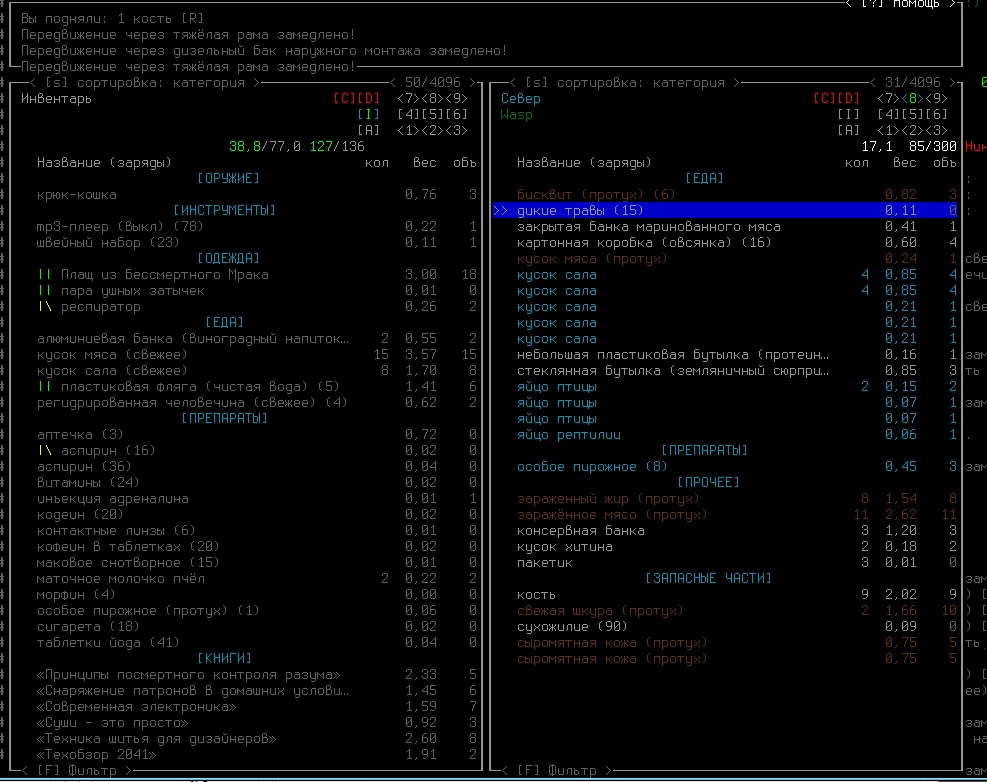Viewport: 987px width, 782px height.
Task: Choose <2> south in Север pane
Action: click(x=912, y=130)
